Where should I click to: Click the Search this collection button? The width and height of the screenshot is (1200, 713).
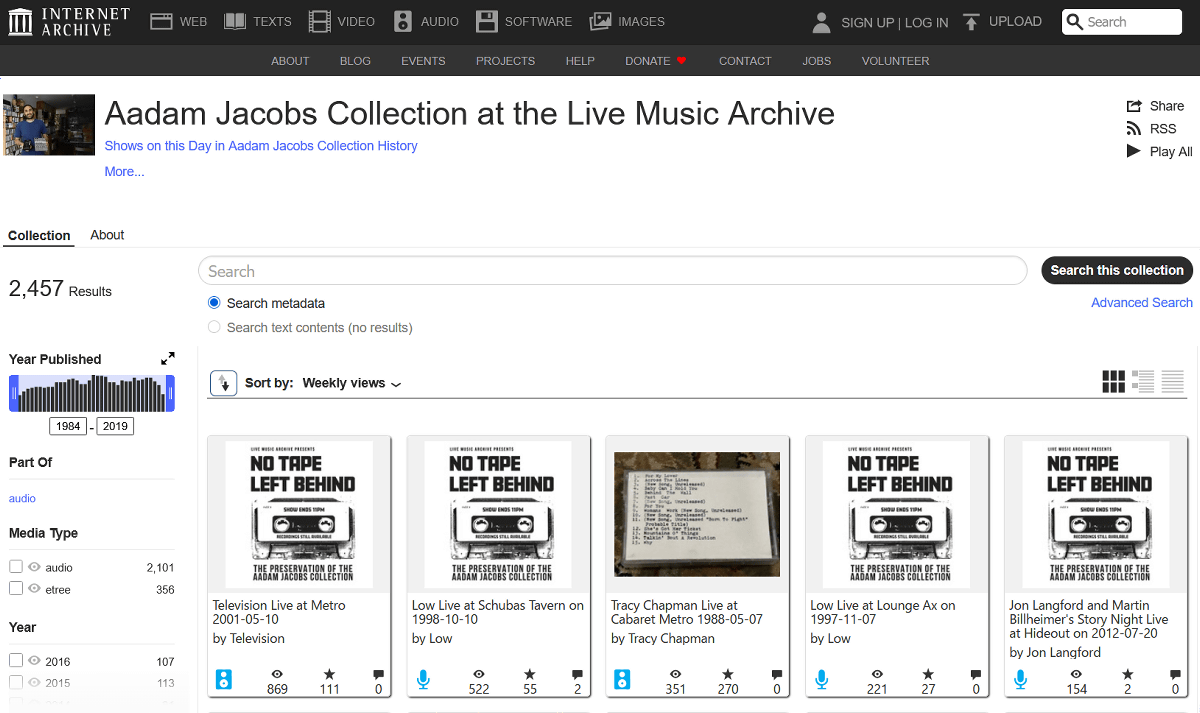coord(1116,270)
